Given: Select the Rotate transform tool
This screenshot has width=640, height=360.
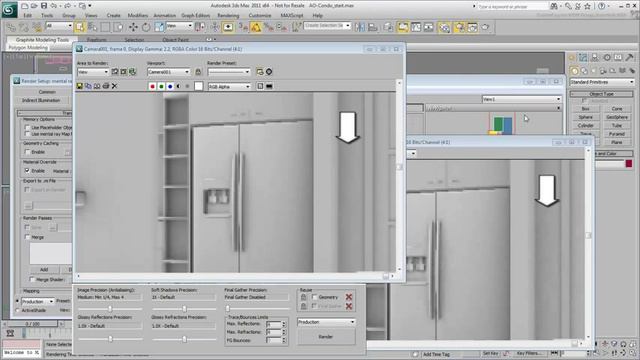Looking at the screenshot, I should point(146,27).
